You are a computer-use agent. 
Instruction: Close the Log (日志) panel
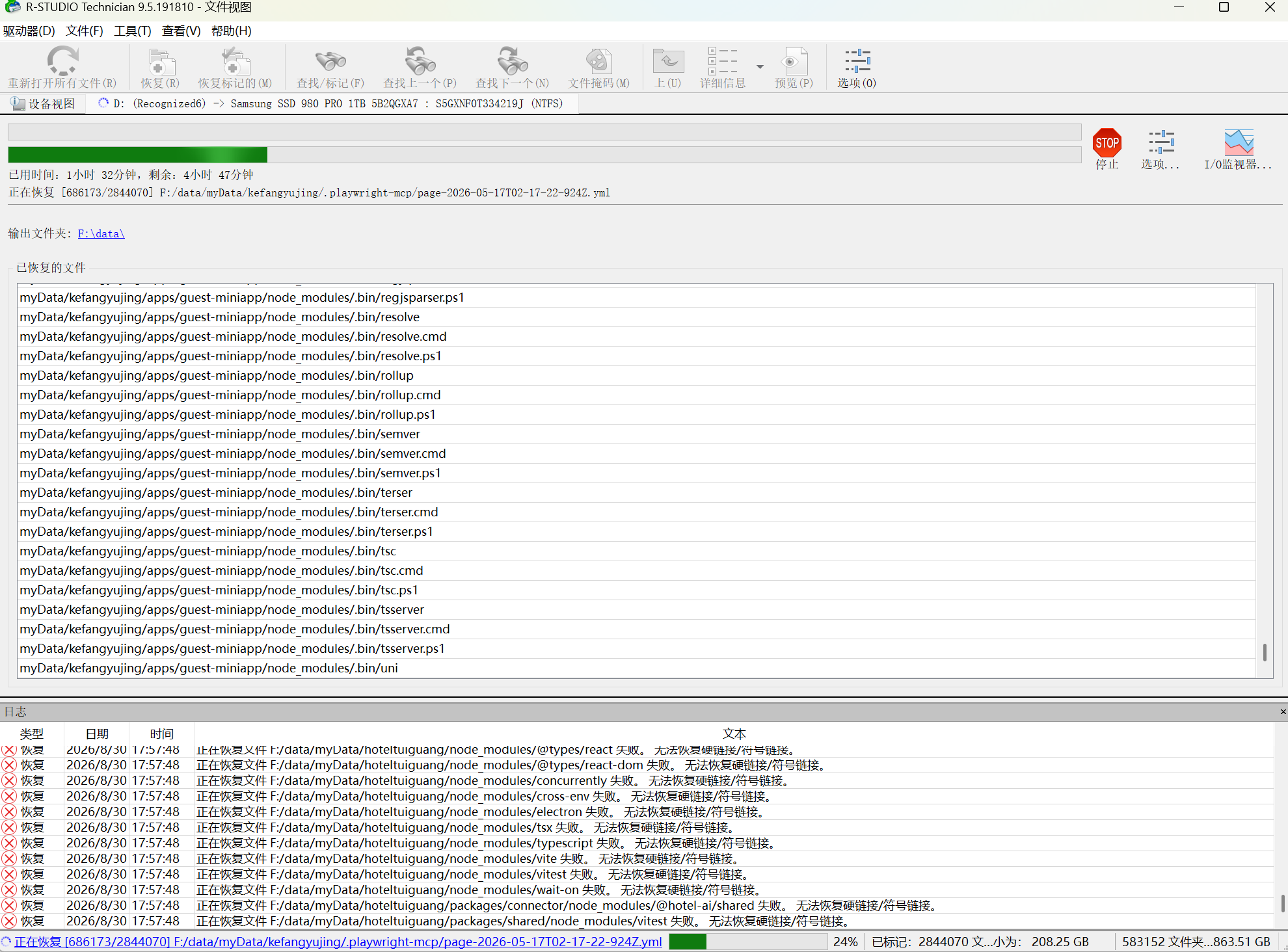(1283, 711)
